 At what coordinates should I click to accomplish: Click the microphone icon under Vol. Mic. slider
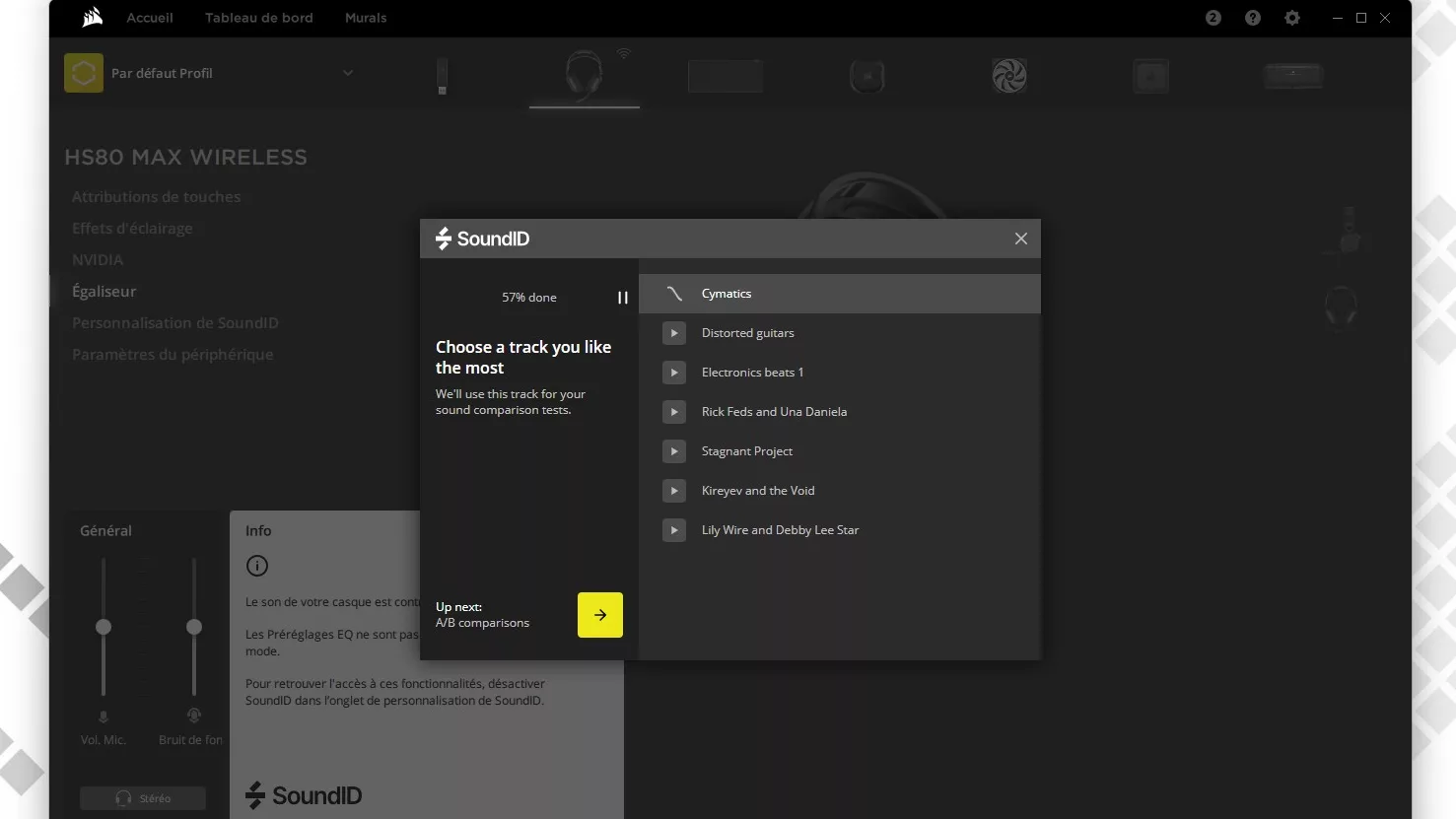pos(104,717)
